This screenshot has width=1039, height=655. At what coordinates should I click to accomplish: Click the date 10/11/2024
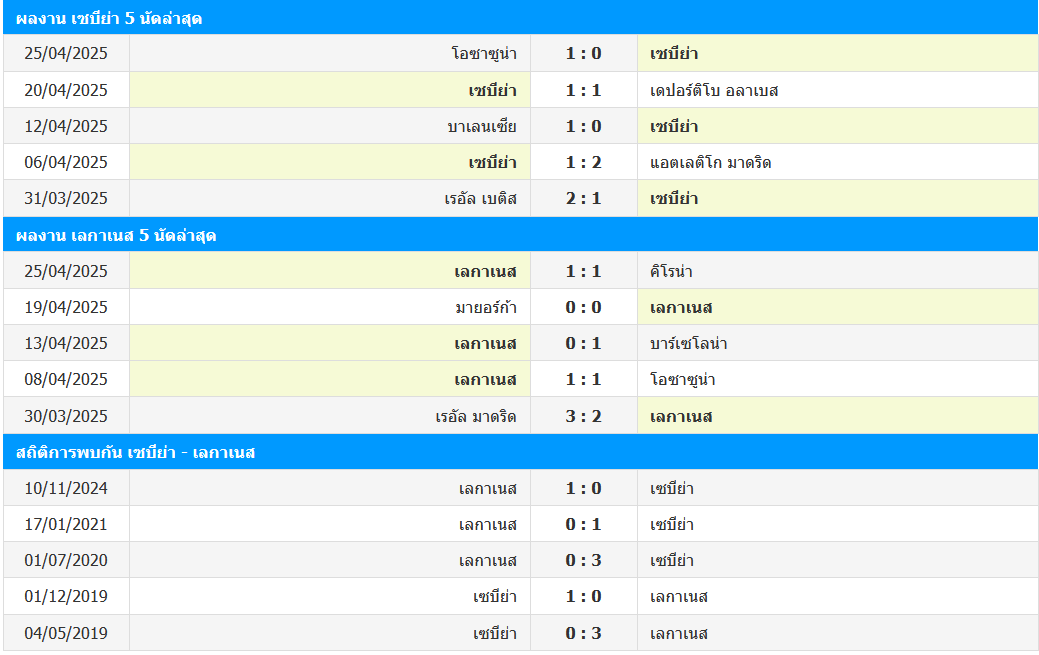pos(66,489)
